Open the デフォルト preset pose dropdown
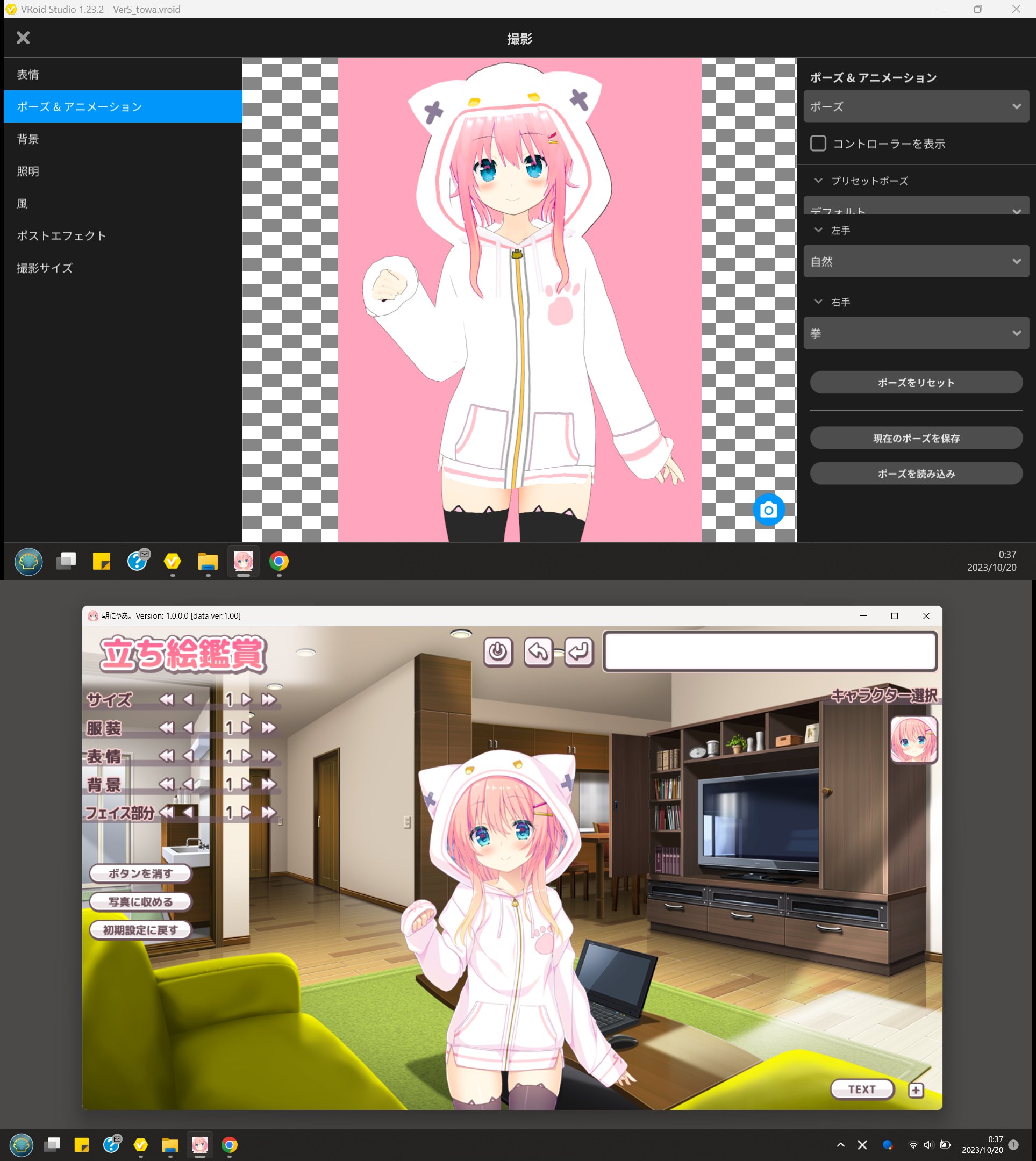Image resolution: width=1036 pixels, height=1161 pixels. (x=916, y=206)
